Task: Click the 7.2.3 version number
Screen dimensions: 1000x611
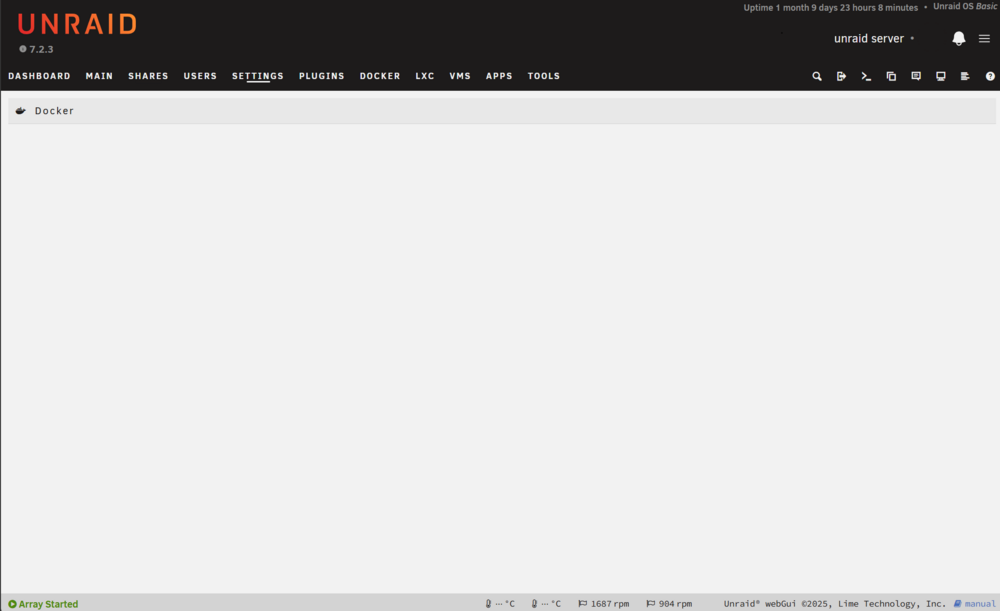Action: 41,49
